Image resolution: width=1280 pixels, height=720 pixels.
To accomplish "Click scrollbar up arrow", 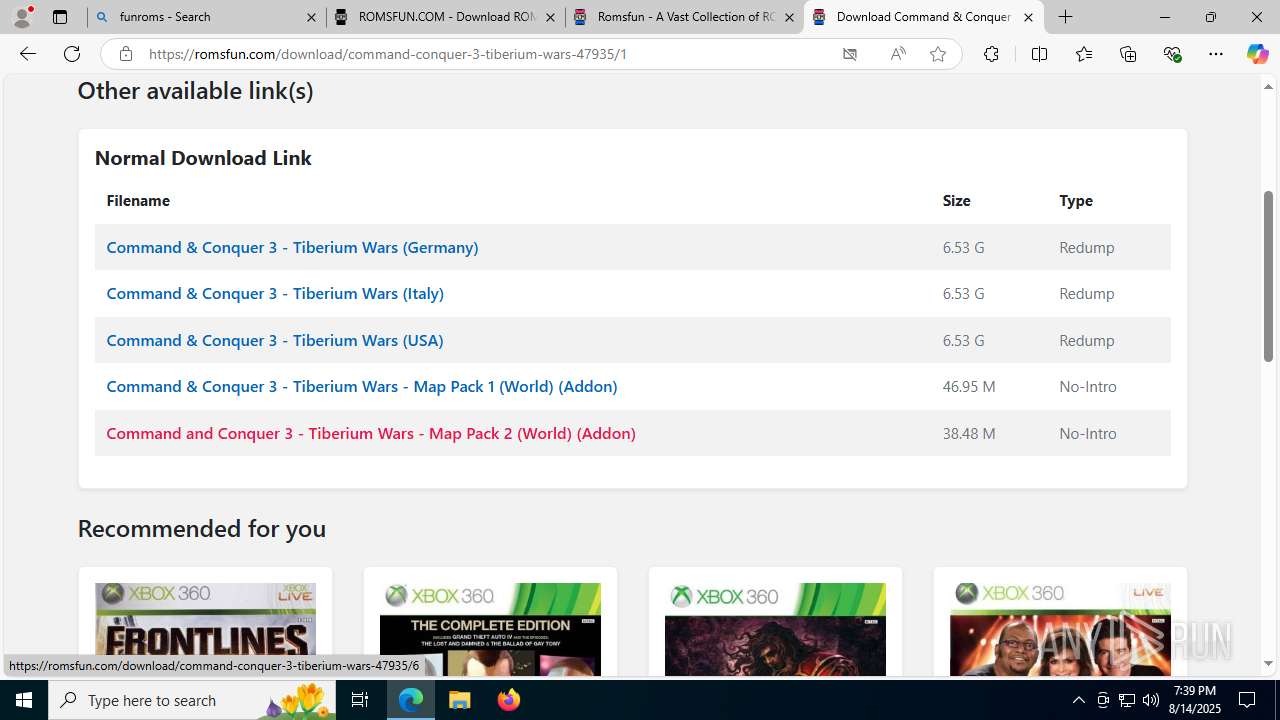I will (1268, 87).
